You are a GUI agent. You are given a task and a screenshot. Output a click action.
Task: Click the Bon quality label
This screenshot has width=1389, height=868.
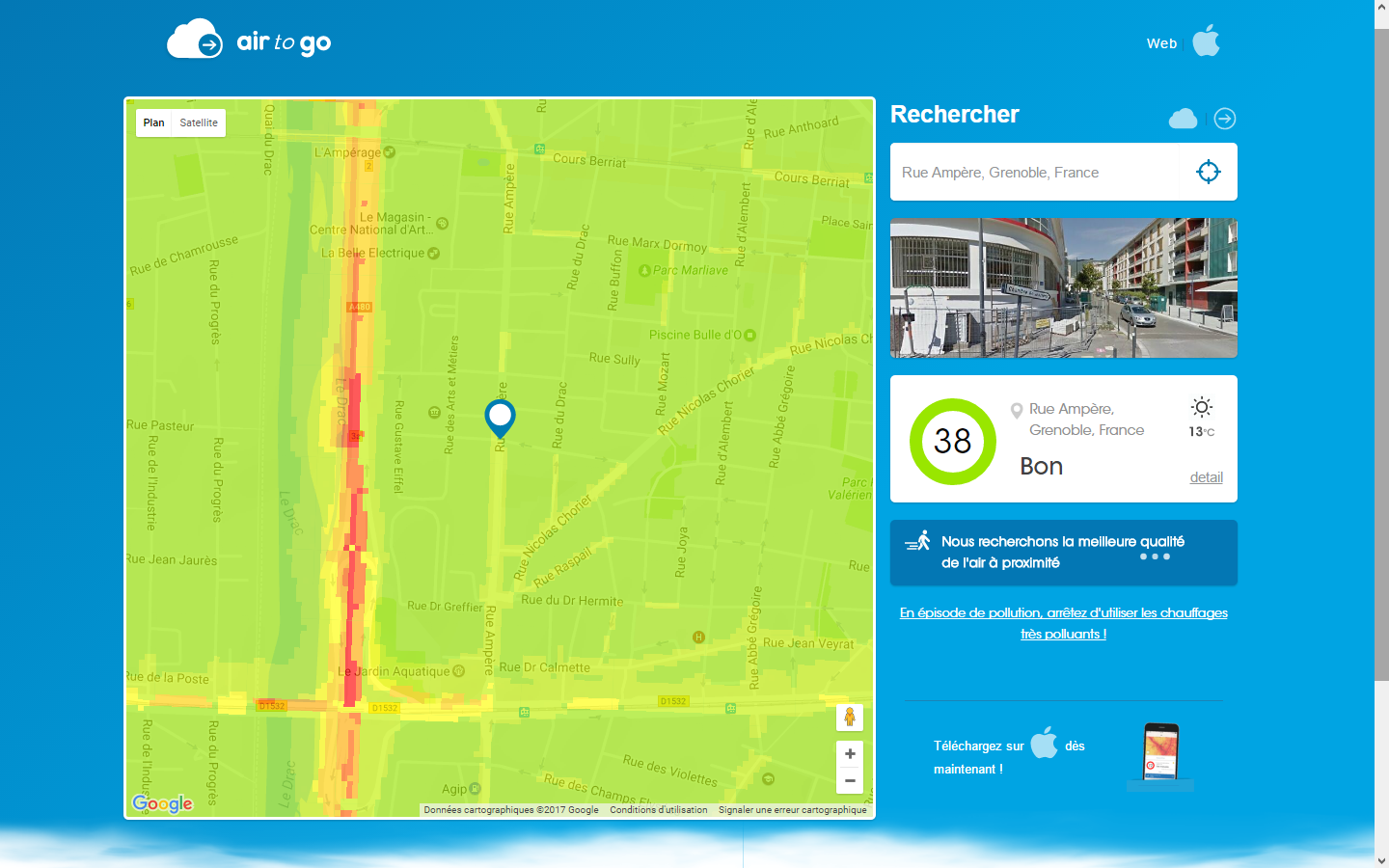click(x=1041, y=466)
